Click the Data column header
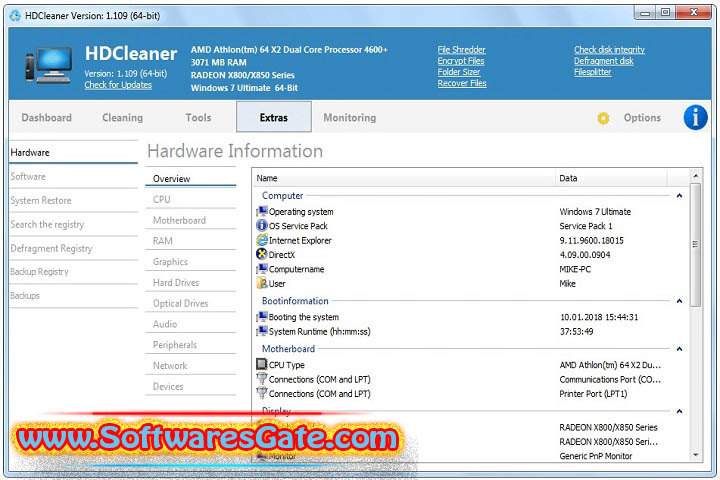Image resolution: width=720 pixels, height=480 pixels. (x=611, y=178)
